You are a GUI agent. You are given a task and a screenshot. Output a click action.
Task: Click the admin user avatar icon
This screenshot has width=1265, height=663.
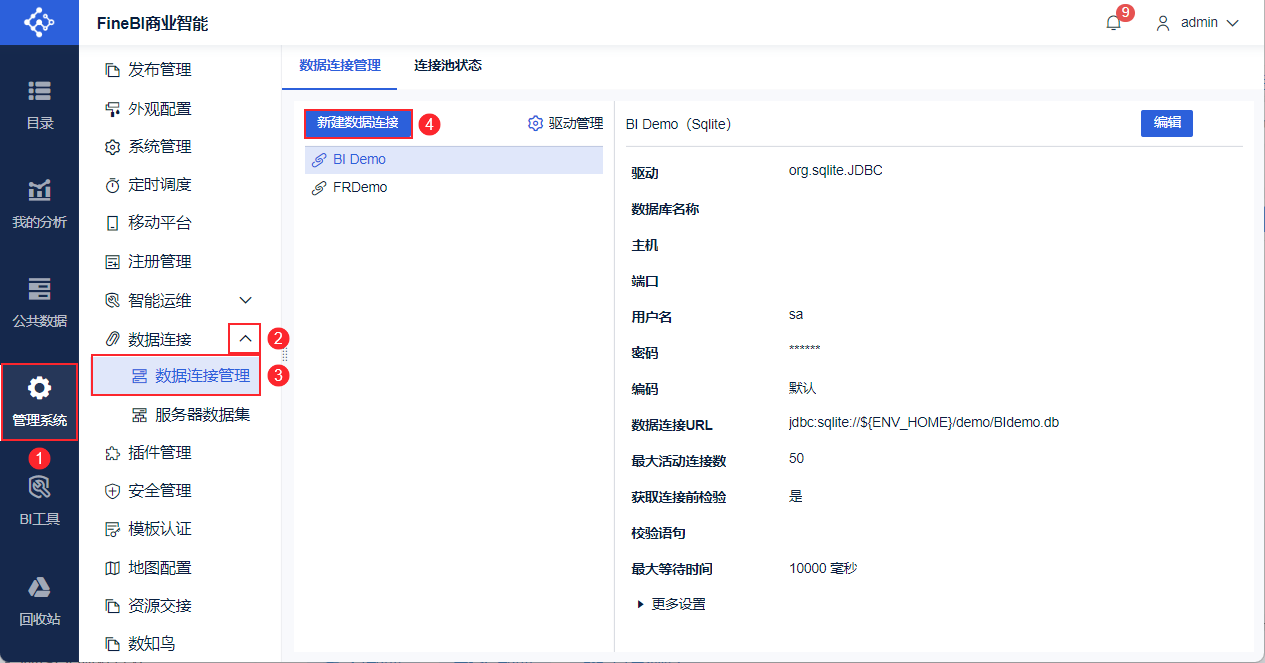click(x=1163, y=23)
